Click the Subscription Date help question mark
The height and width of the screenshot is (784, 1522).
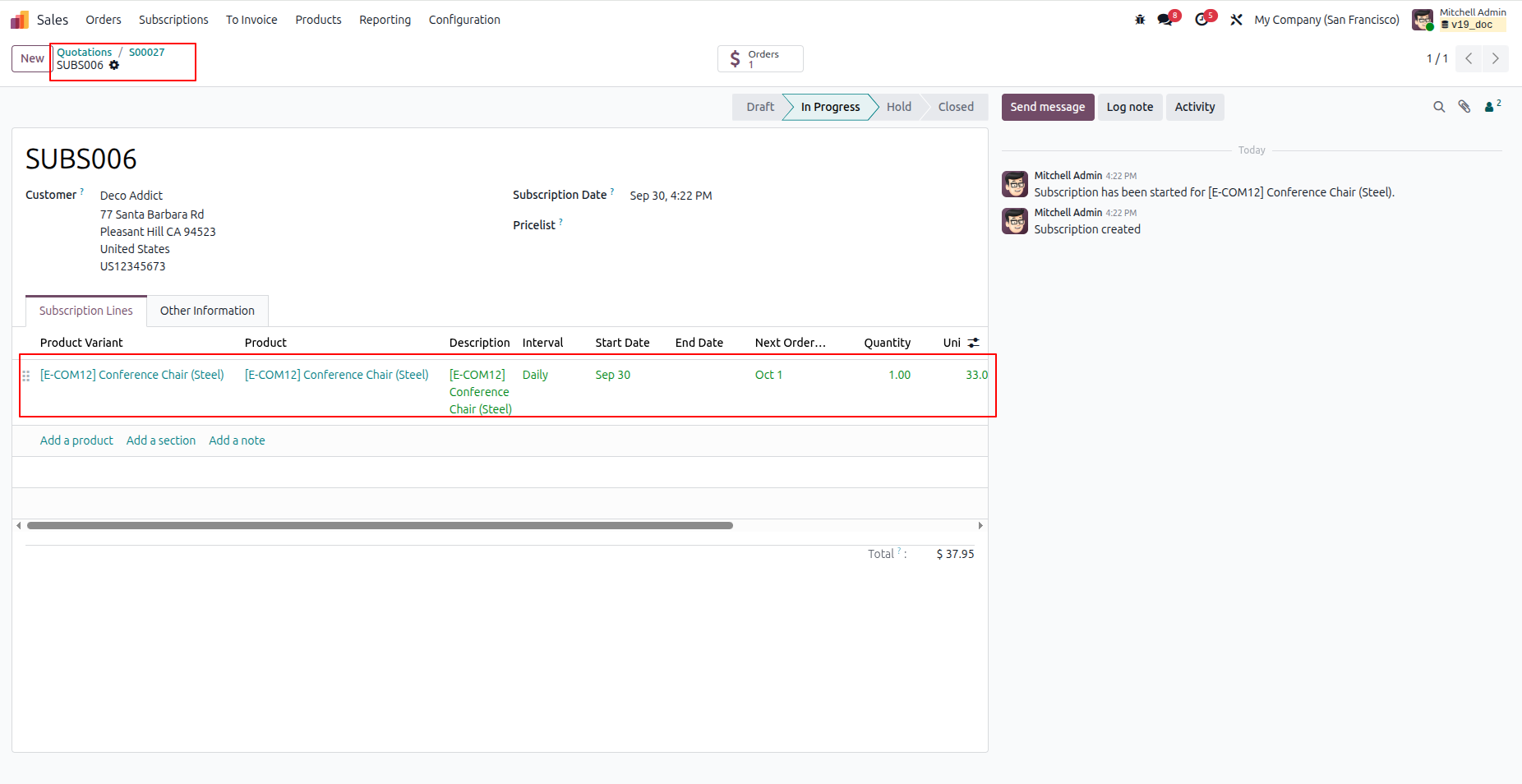(x=612, y=191)
